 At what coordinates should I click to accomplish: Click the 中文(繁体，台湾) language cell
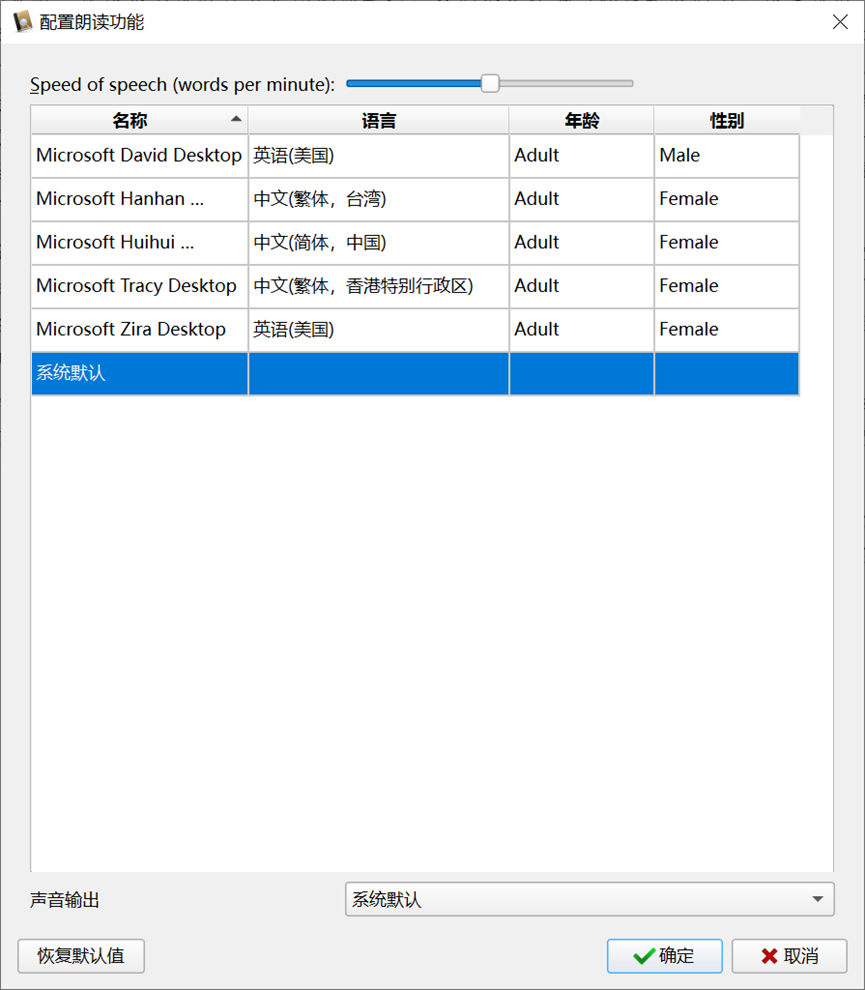(x=379, y=199)
